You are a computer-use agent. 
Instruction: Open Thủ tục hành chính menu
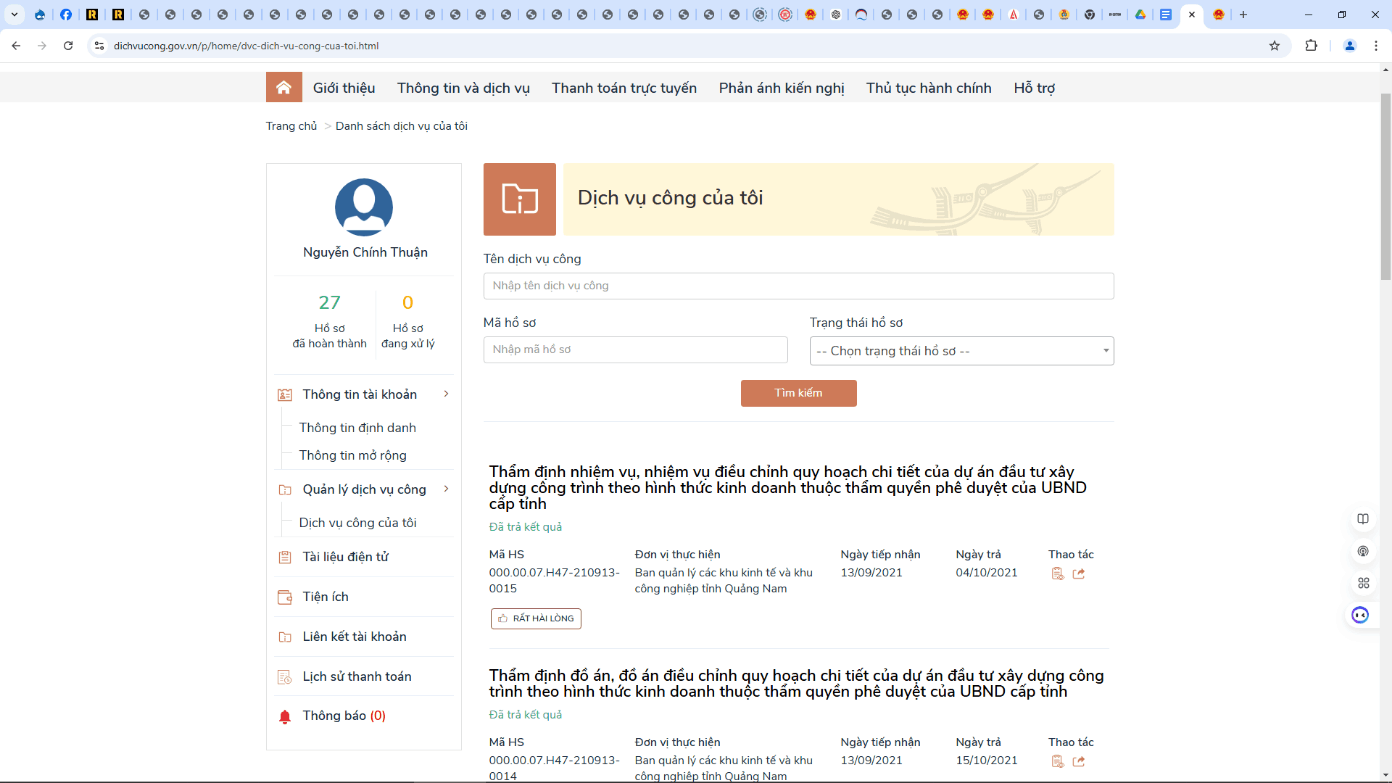(x=928, y=88)
